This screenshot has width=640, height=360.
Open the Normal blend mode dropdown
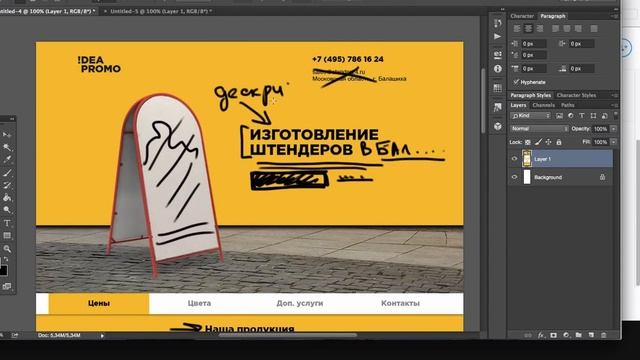pyautogui.click(x=539, y=129)
